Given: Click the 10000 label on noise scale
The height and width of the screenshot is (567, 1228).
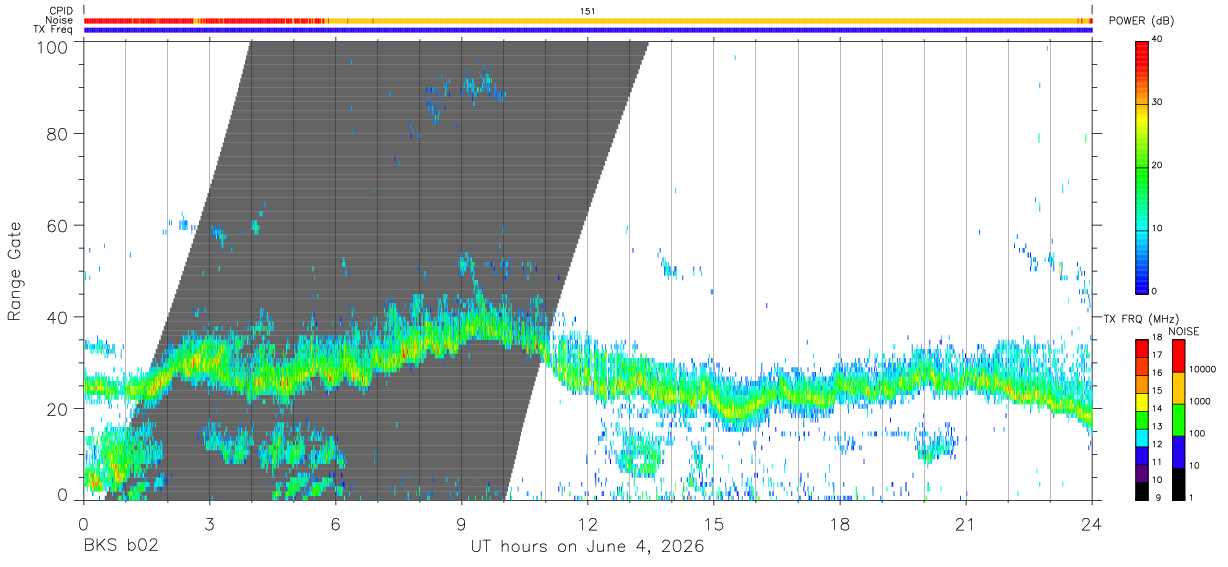Looking at the screenshot, I should point(1201,369).
